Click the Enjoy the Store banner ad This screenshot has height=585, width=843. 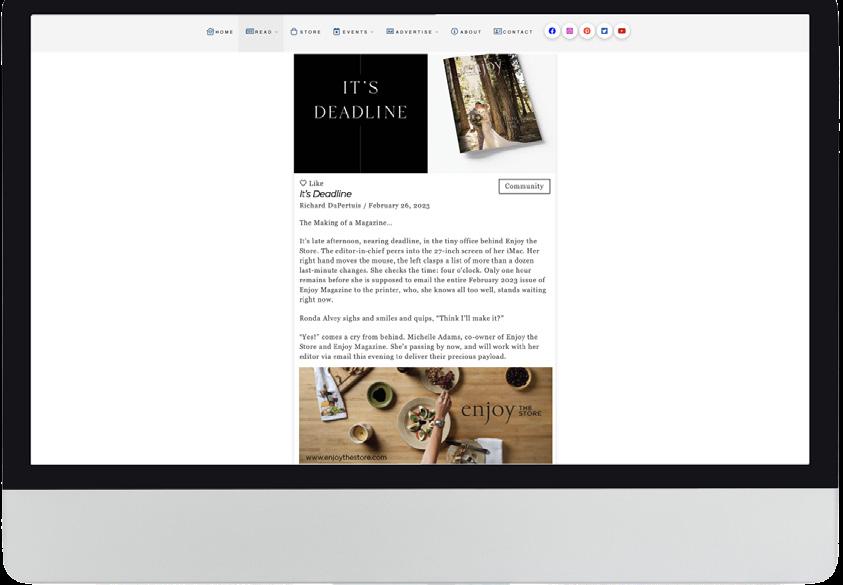point(425,415)
